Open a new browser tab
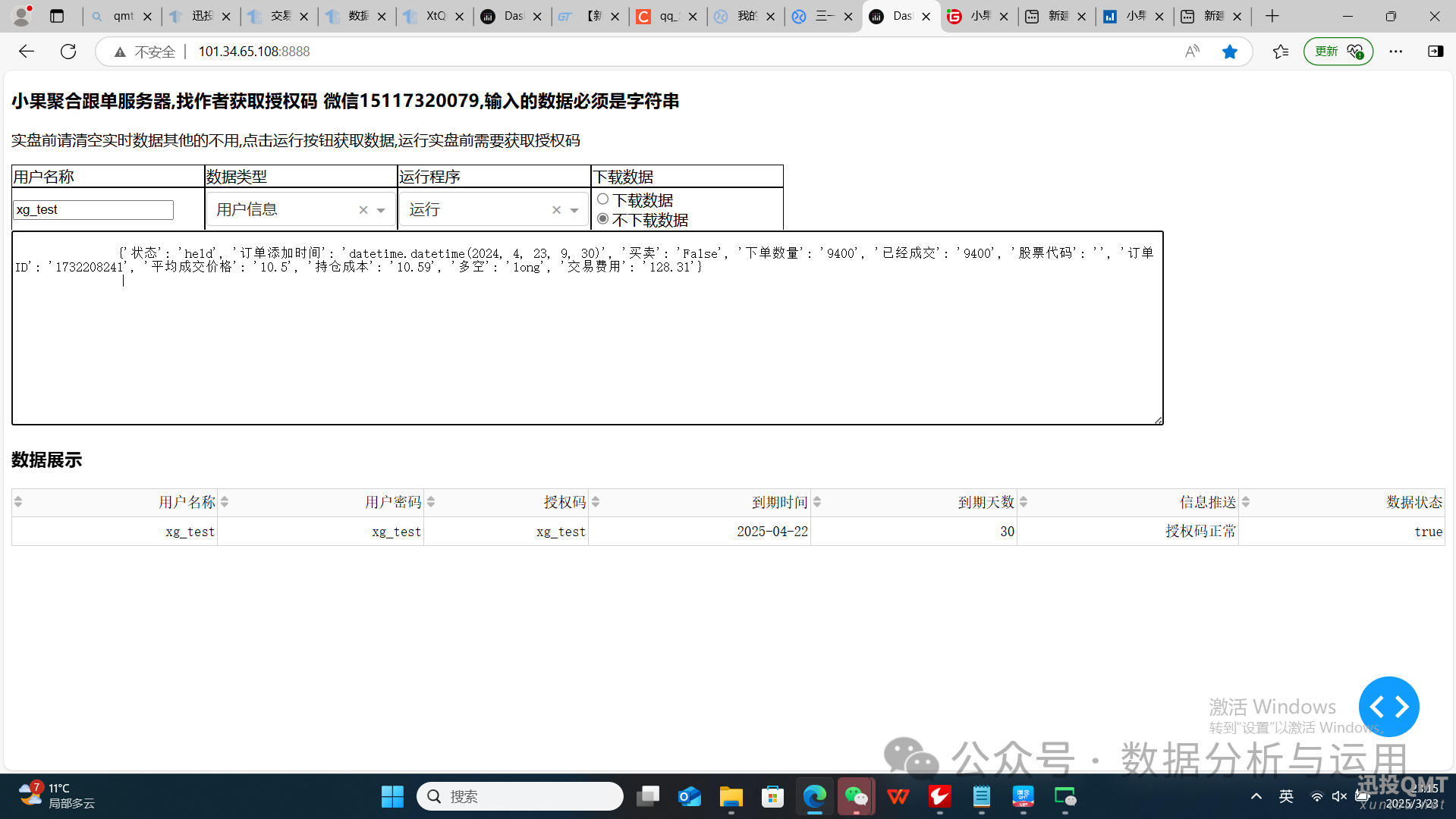Image resolution: width=1456 pixels, height=819 pixels. pyautogui.click(x=1272, y=16)
